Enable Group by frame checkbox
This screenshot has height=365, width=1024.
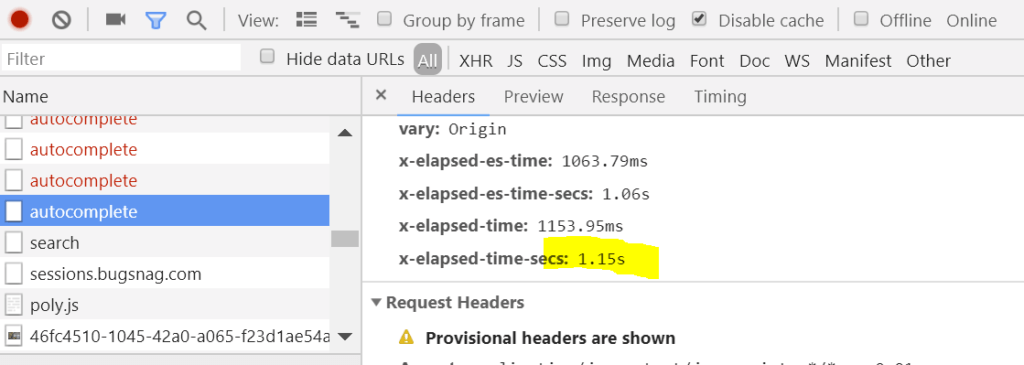coord(385,18)
